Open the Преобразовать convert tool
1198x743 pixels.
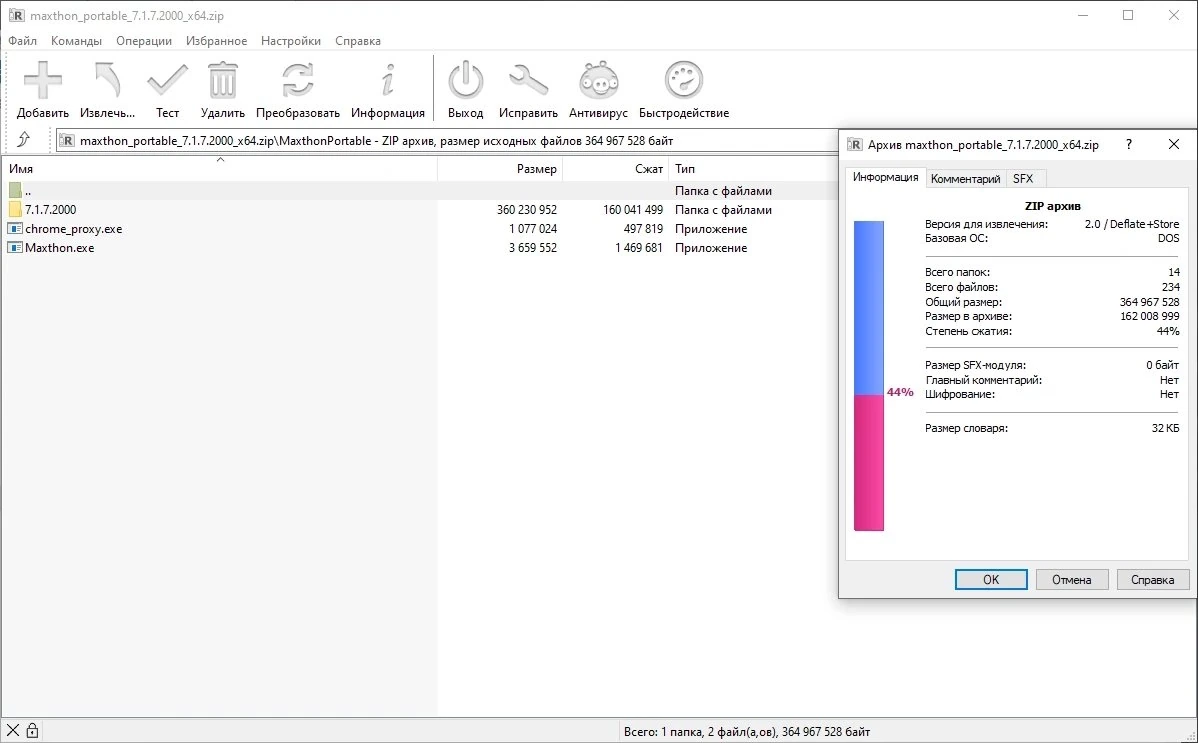pyautogui.click(x=297, y=80)
